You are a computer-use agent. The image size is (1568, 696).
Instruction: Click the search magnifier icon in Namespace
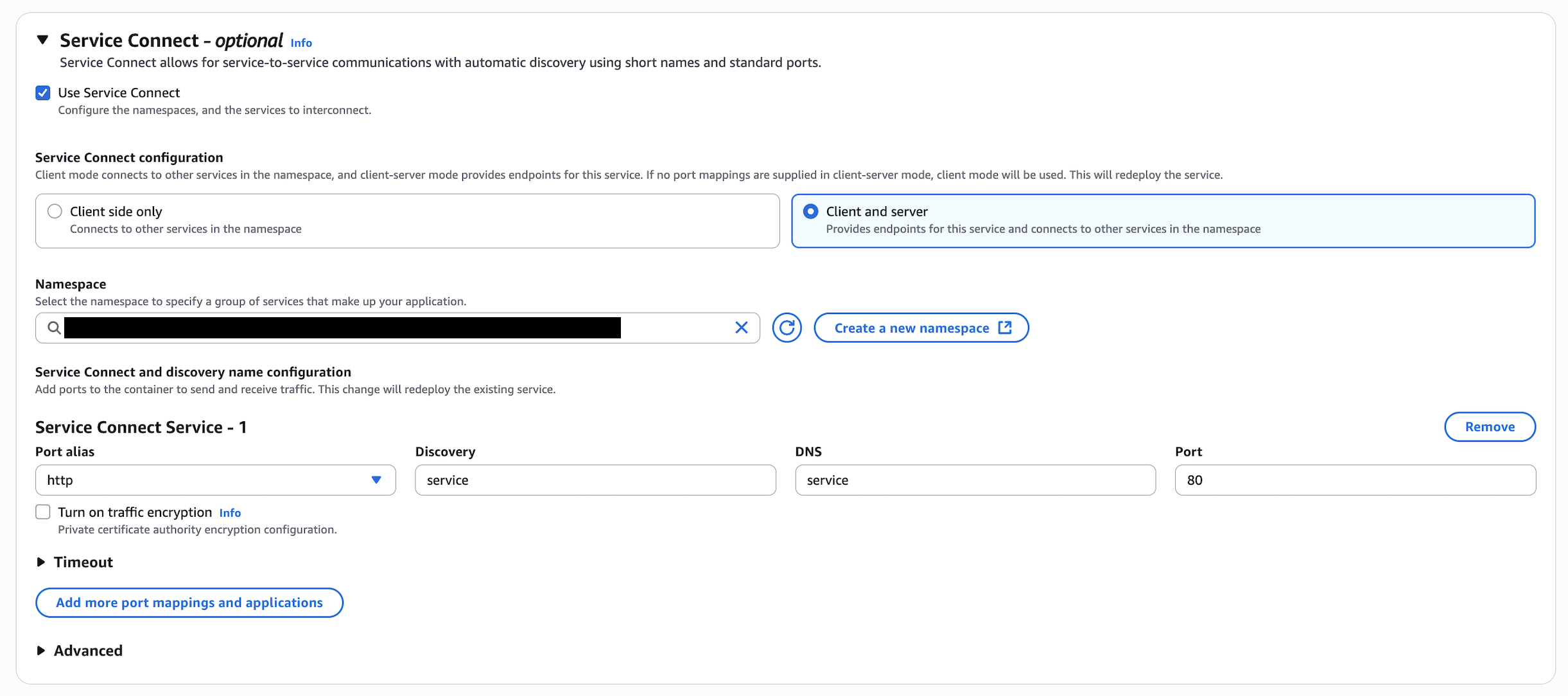54,328
